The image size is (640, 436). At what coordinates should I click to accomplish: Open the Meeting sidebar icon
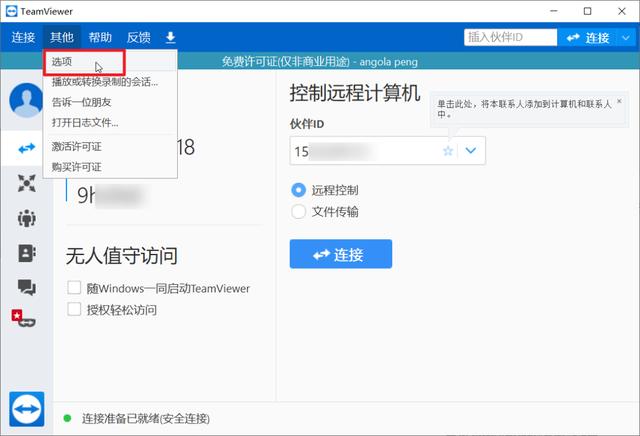point(27,218)
